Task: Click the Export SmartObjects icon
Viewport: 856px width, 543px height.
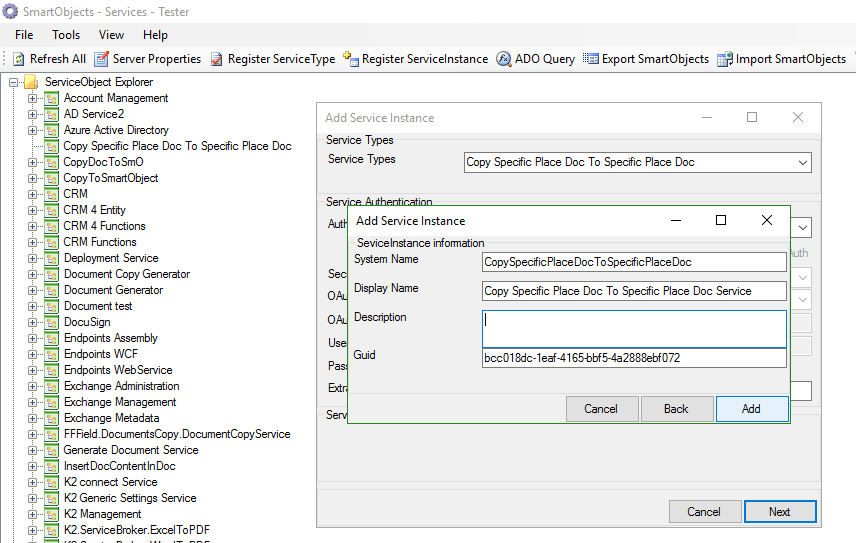Action: pos(591,59)
